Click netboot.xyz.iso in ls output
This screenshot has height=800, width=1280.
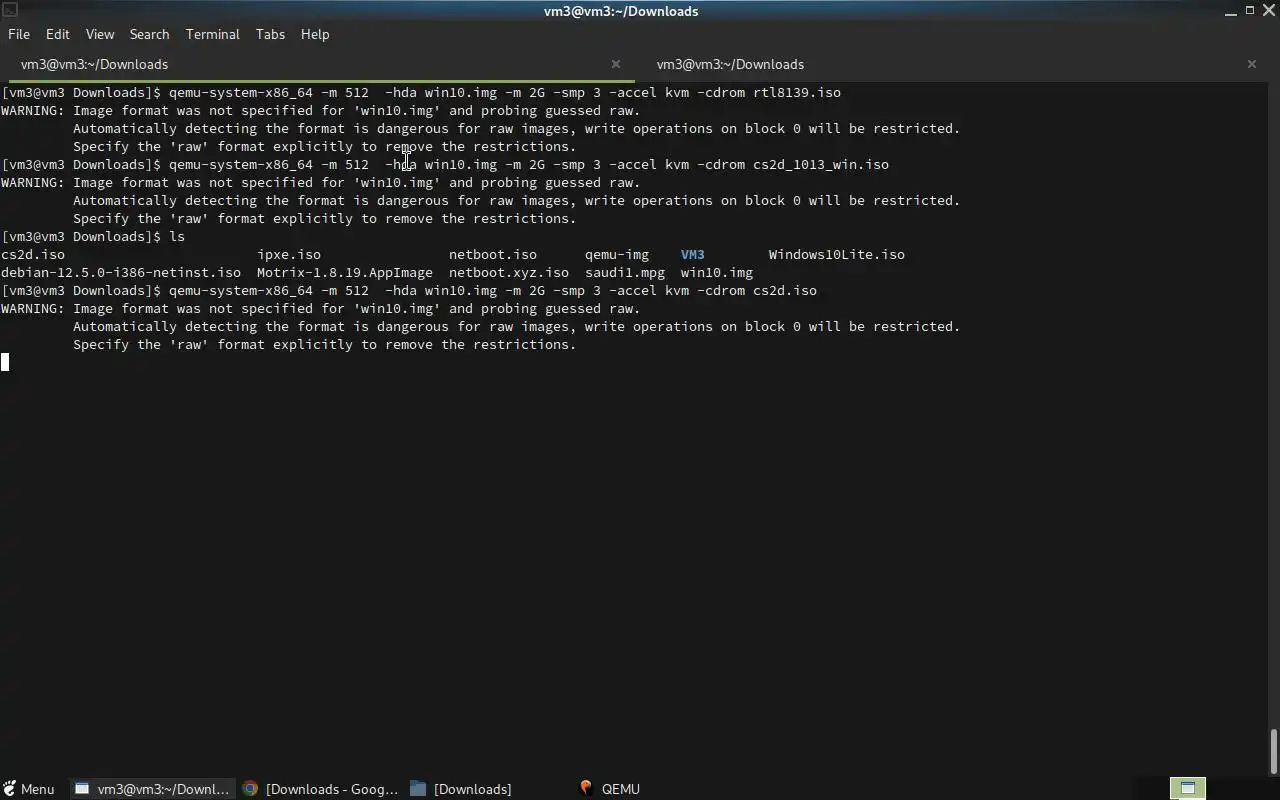(509, 272)
